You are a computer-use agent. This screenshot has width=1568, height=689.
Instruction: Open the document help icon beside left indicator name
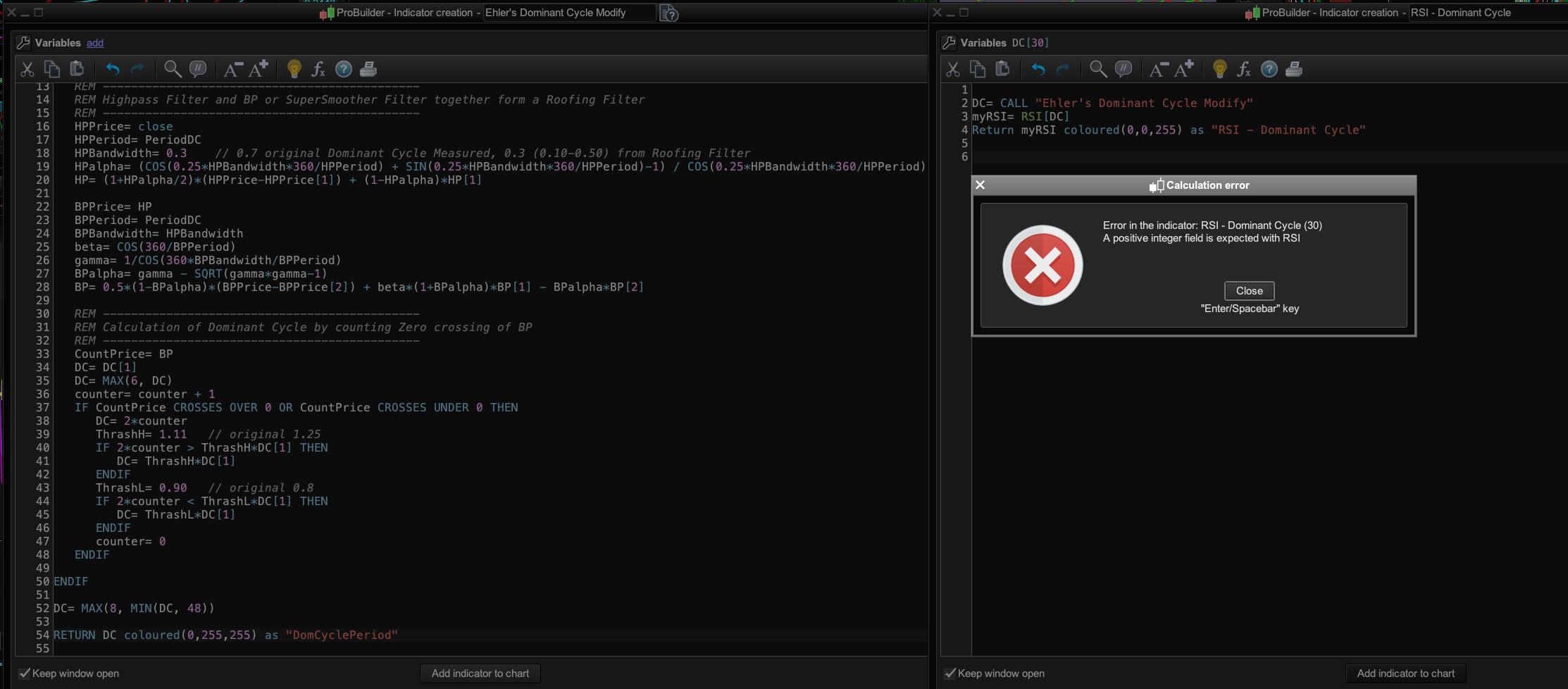click(669, 13)
